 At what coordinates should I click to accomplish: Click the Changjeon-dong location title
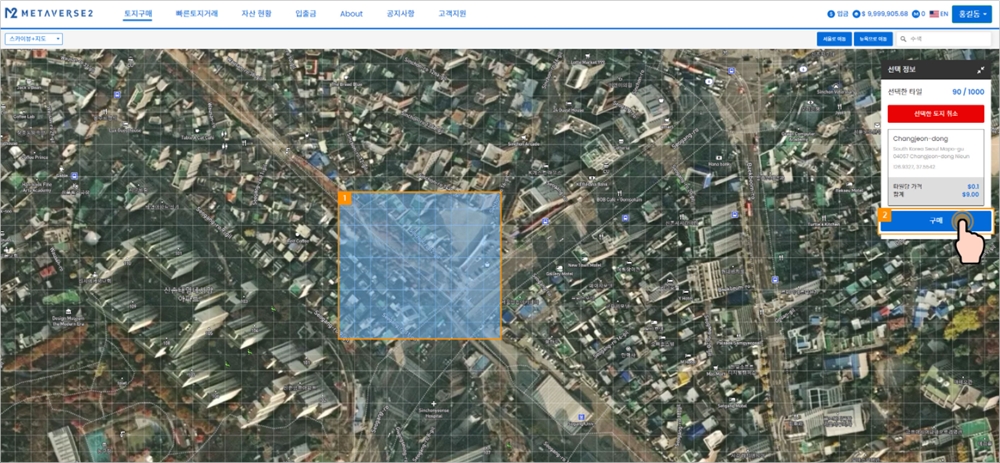920,138
